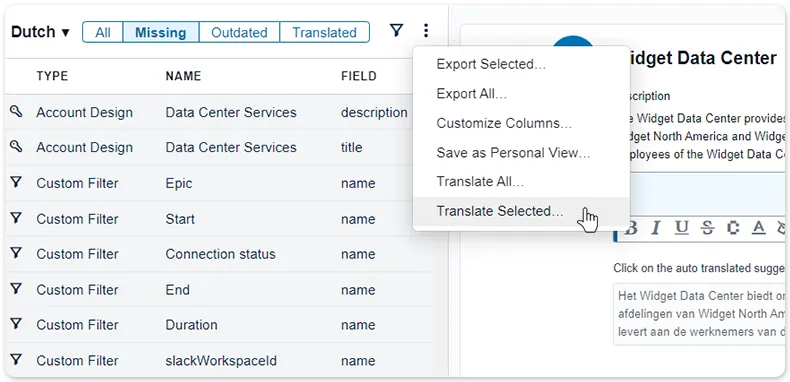Open the text color icon in editor toolbar
The image size is (790, 382).
pos(759,228)
